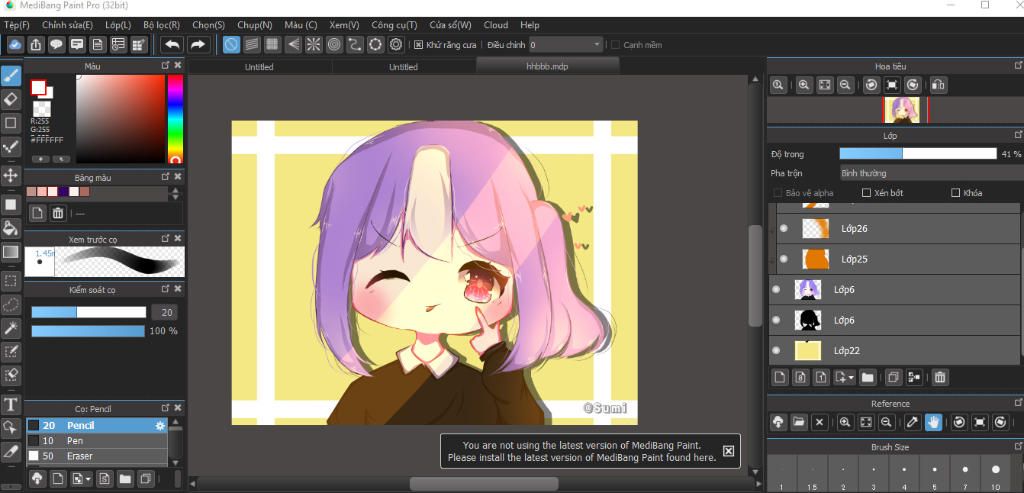
Task: Enable parallel line snap
Action: [251, 44]
